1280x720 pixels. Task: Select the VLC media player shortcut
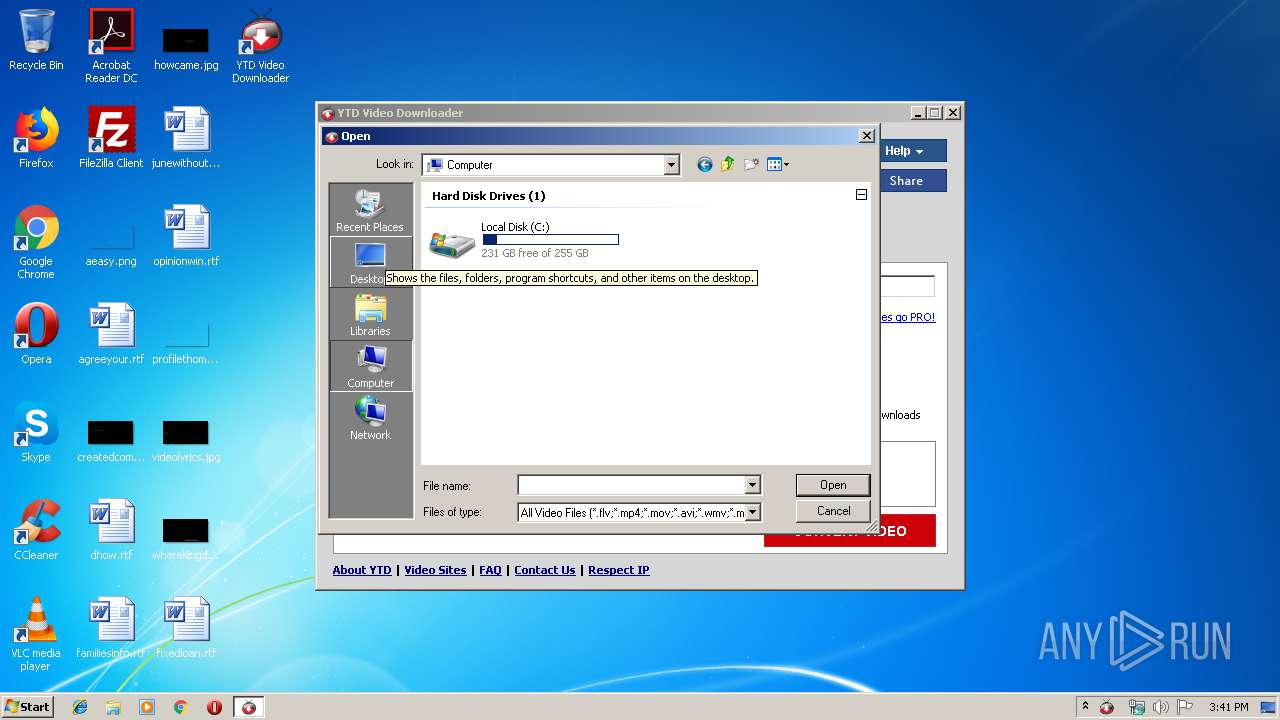(x=36, y=634)
